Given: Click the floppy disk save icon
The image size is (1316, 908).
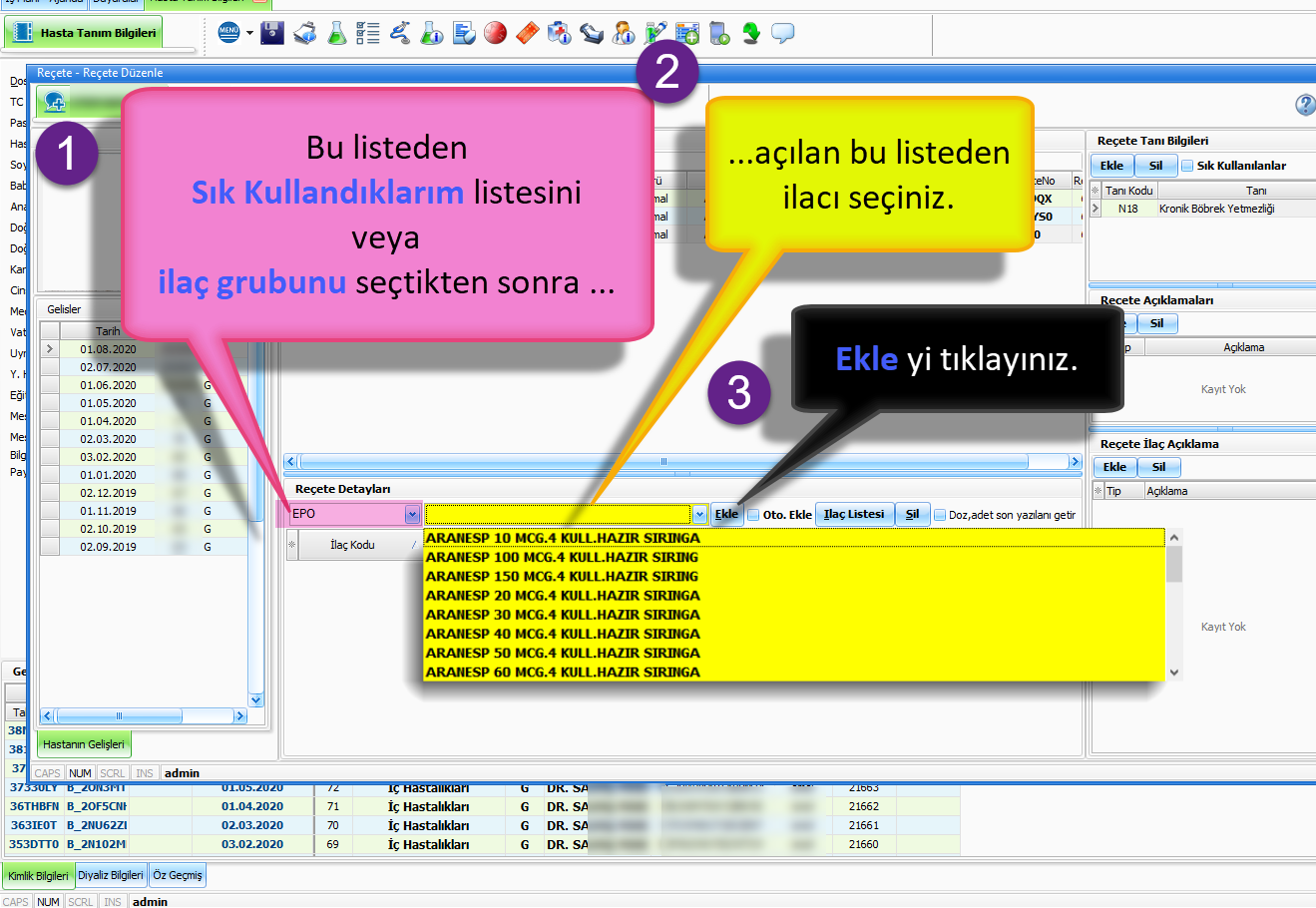Looking at the screenshot, I should [x=272, y=33].
